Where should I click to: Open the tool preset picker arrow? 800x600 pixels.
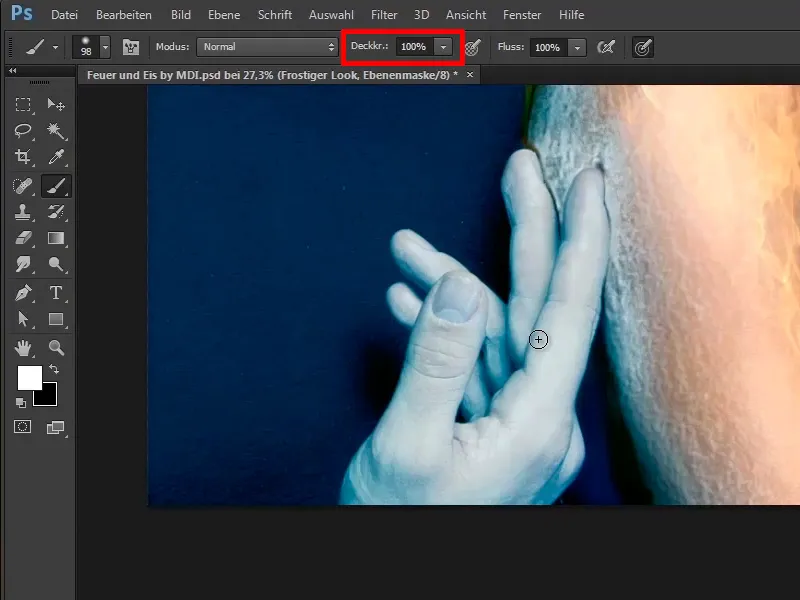click(x=55, y=47)
